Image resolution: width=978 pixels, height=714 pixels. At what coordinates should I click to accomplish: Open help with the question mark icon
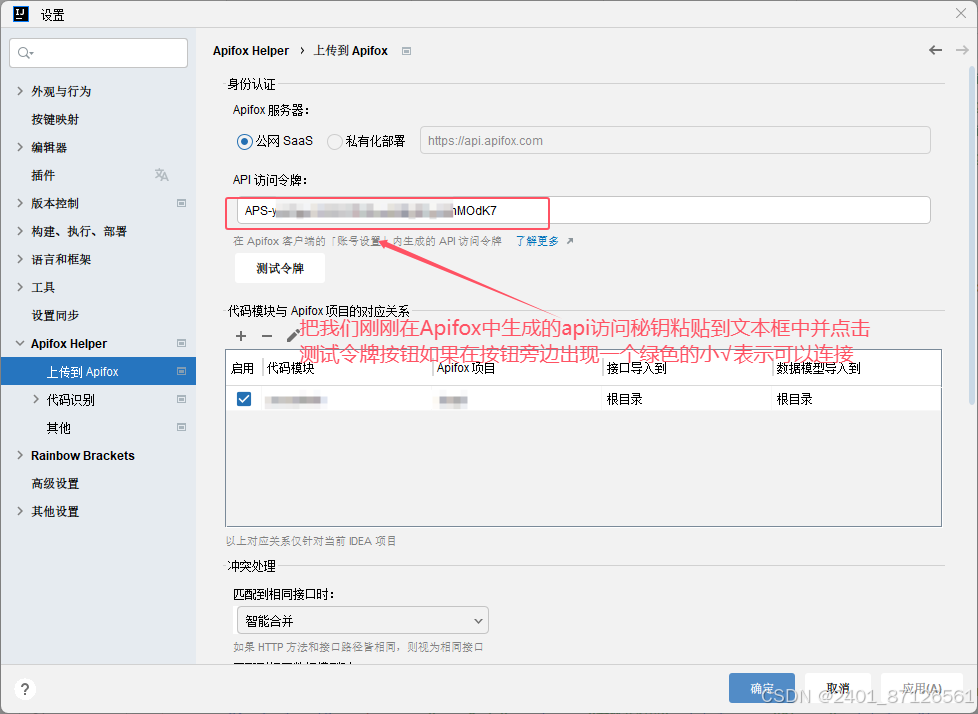coord(24,689)
